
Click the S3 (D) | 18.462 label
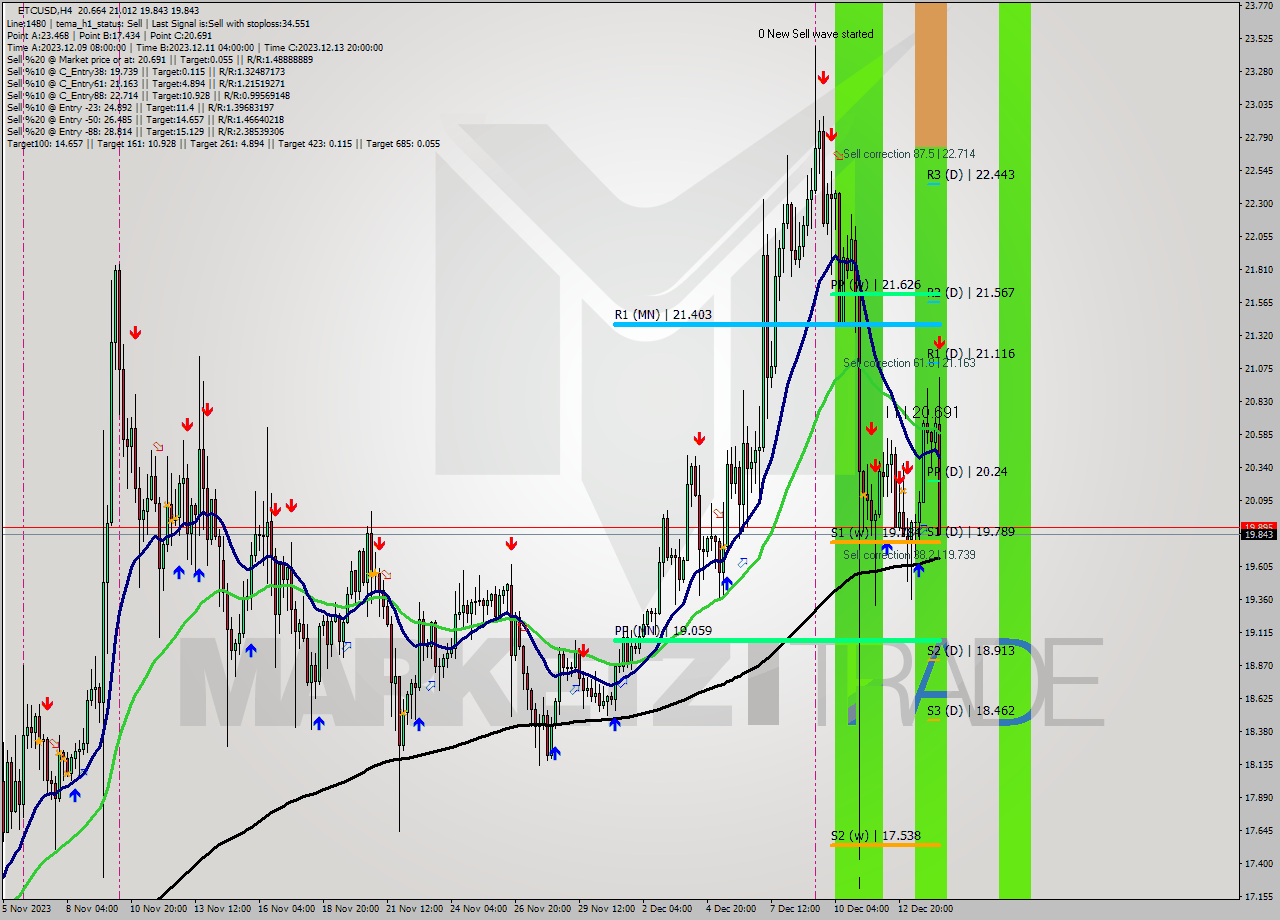click(970, 711)
